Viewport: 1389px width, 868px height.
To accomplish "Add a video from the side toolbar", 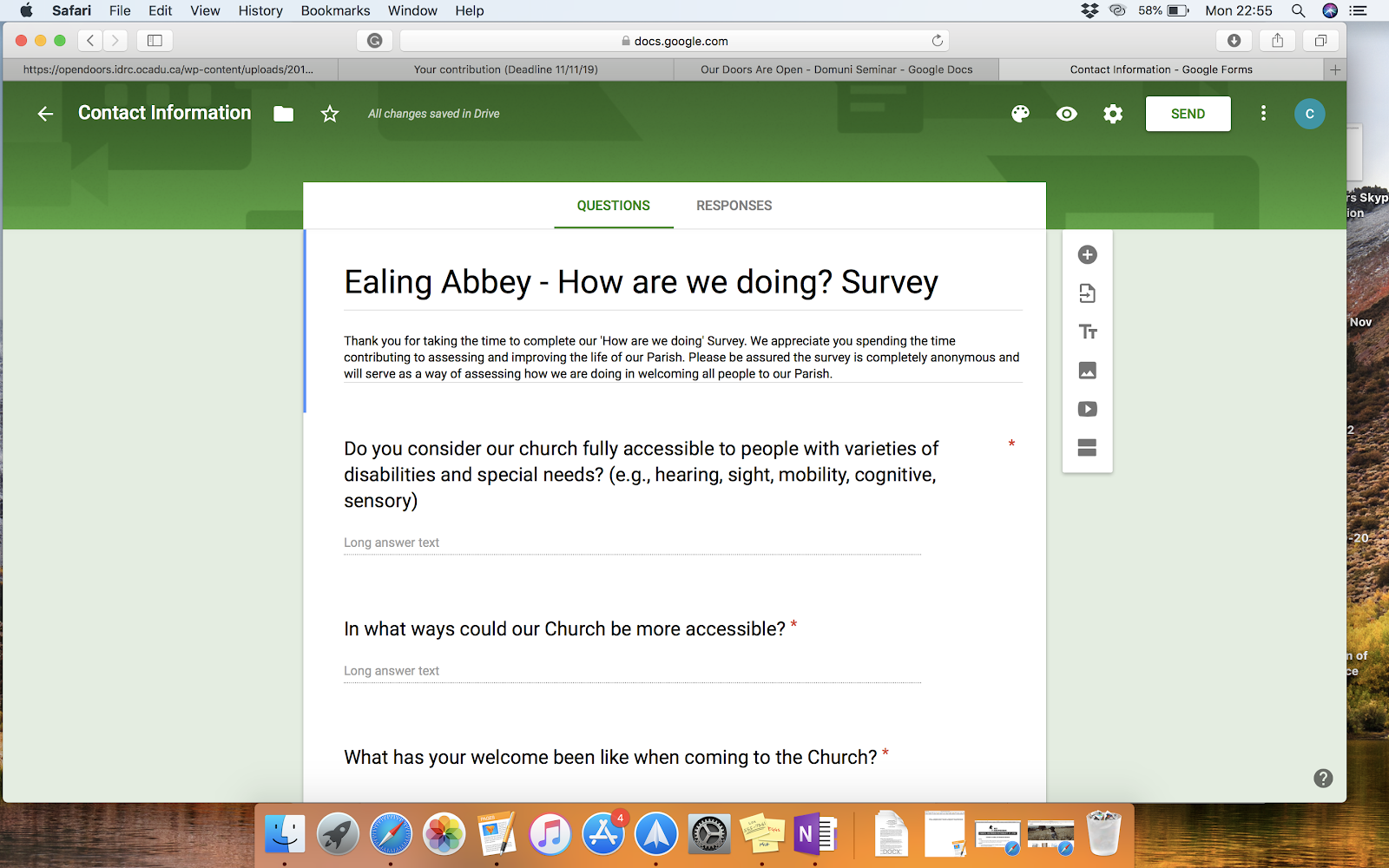I will 1087,409.
